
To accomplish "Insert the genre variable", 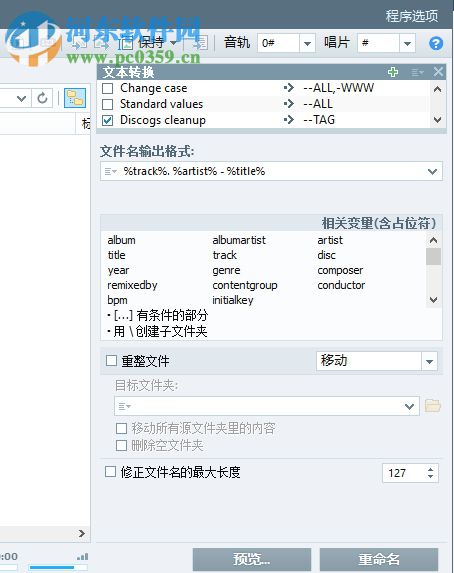I will [x=226, y=270].
